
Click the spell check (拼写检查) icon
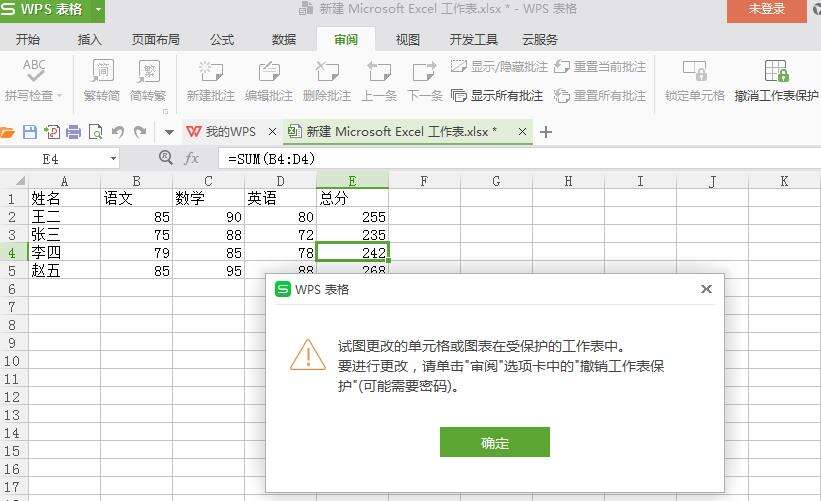pyautogui.click(x=34, y=71)
